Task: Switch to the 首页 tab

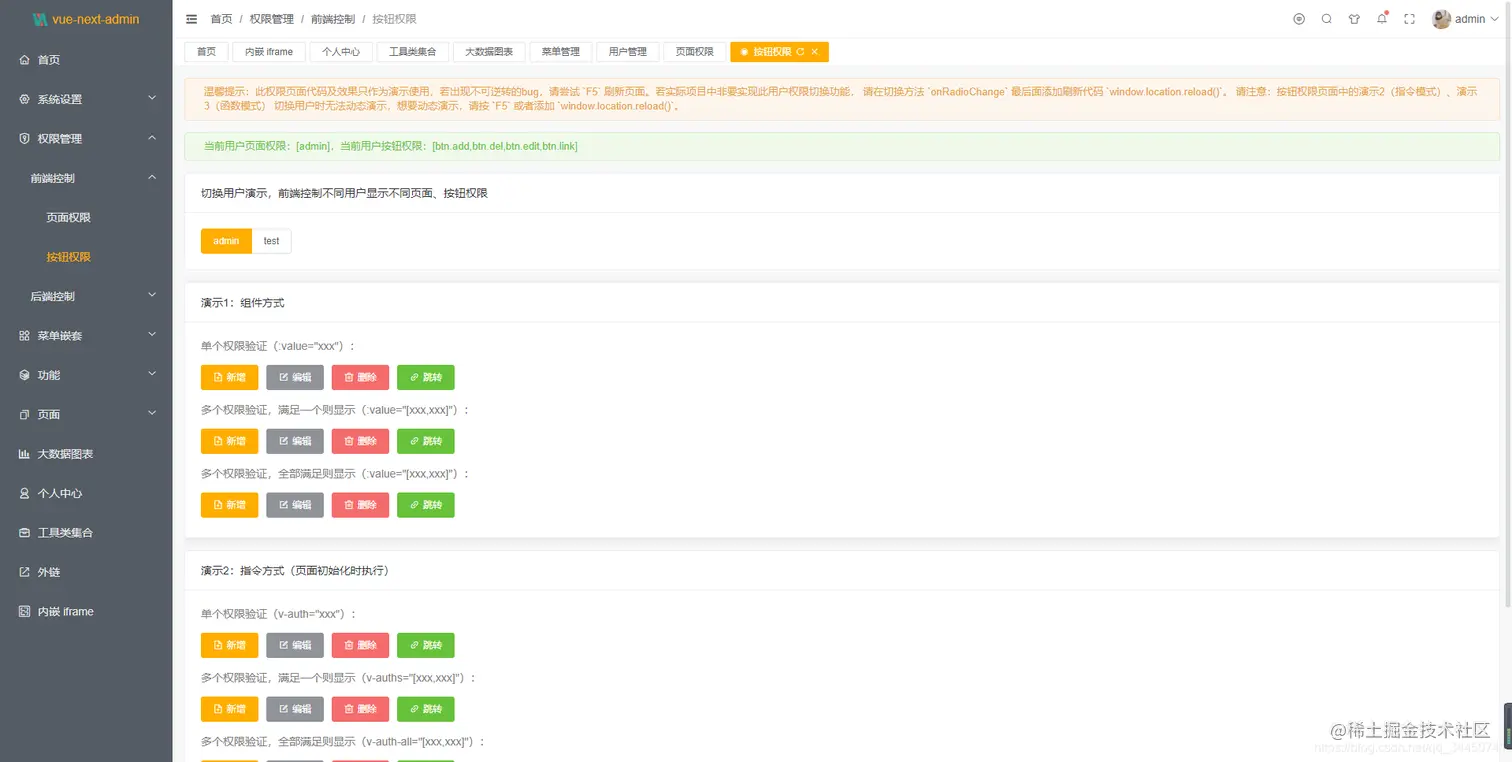Action: [x=206, y=52]
